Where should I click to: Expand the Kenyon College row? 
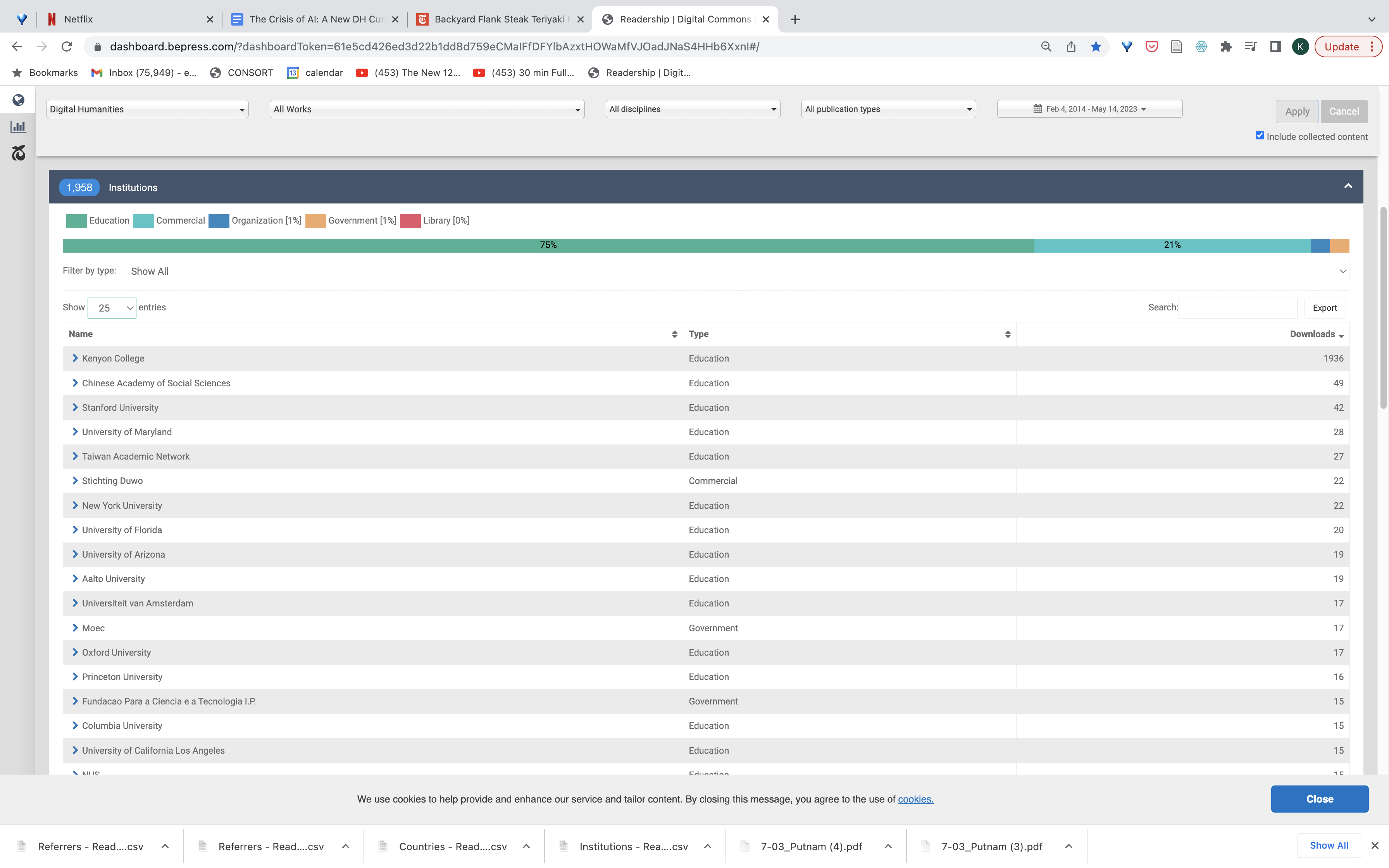tap(75, 358)
